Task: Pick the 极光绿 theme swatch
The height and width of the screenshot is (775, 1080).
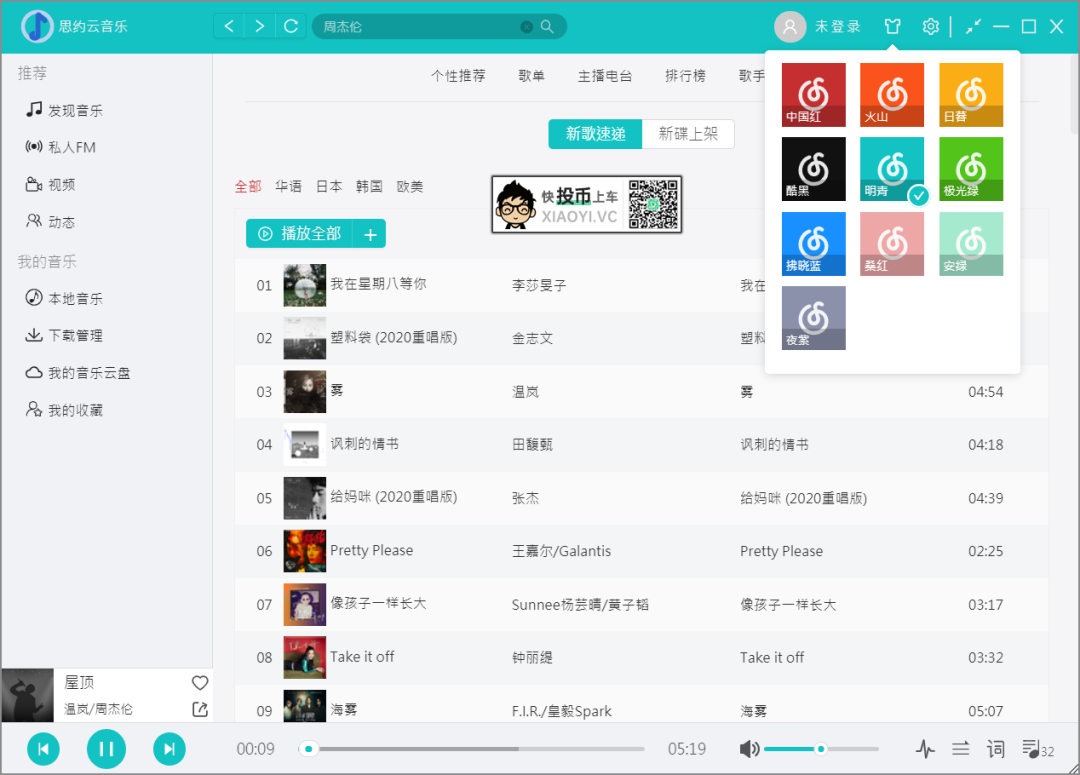Action: coord(970,169)
